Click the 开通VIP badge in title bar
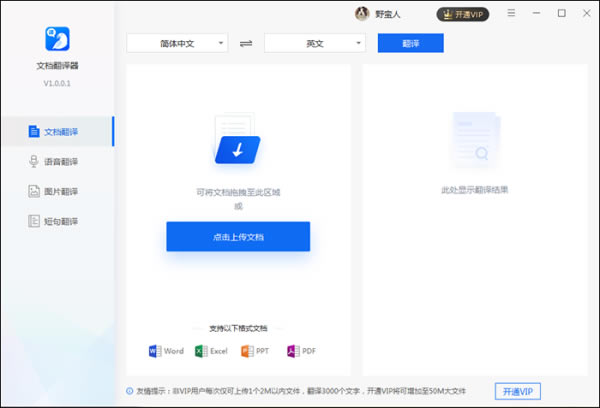 (463, 14)
